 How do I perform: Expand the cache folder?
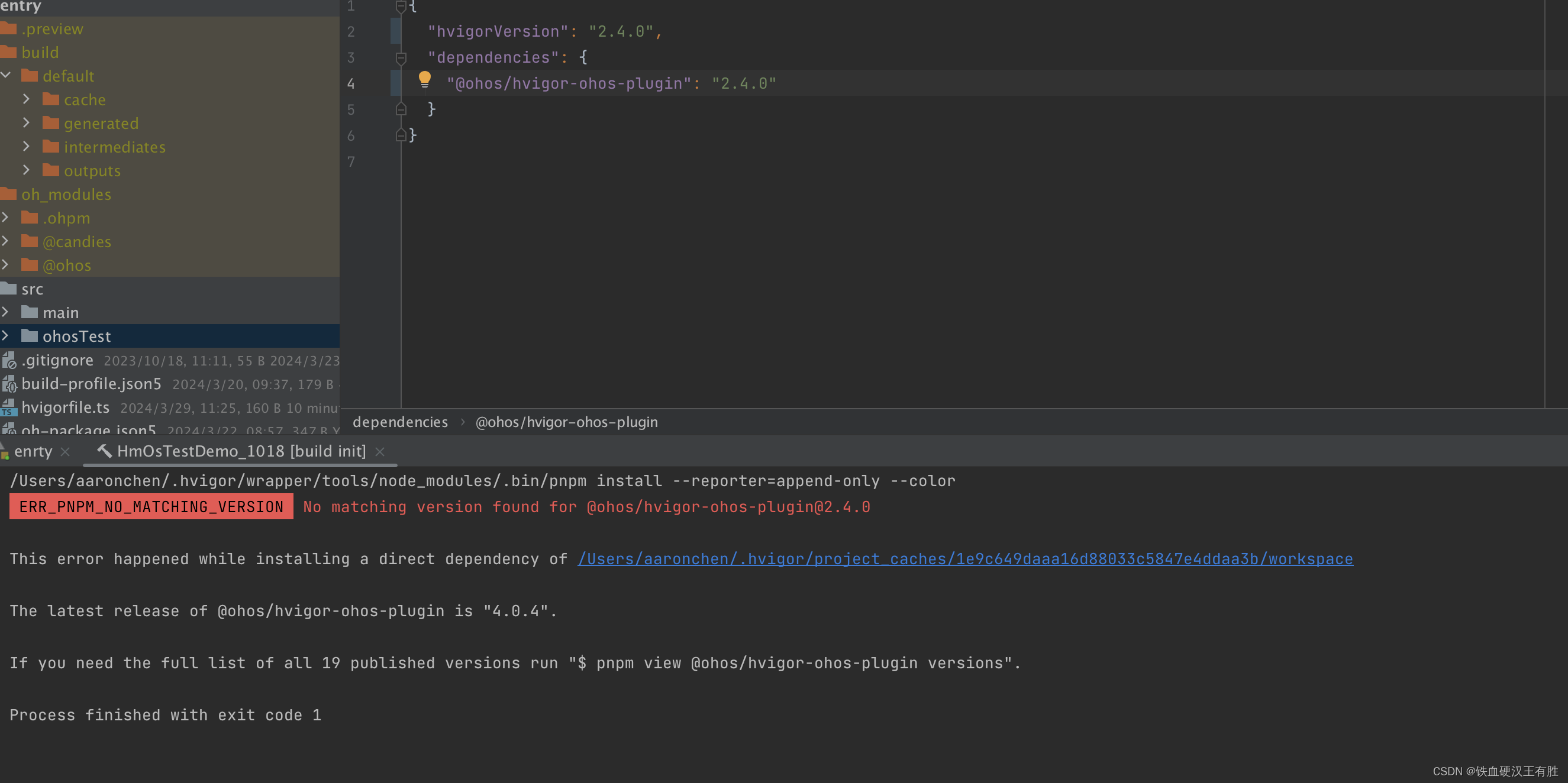pyautogui.click(x=26, y=99)
